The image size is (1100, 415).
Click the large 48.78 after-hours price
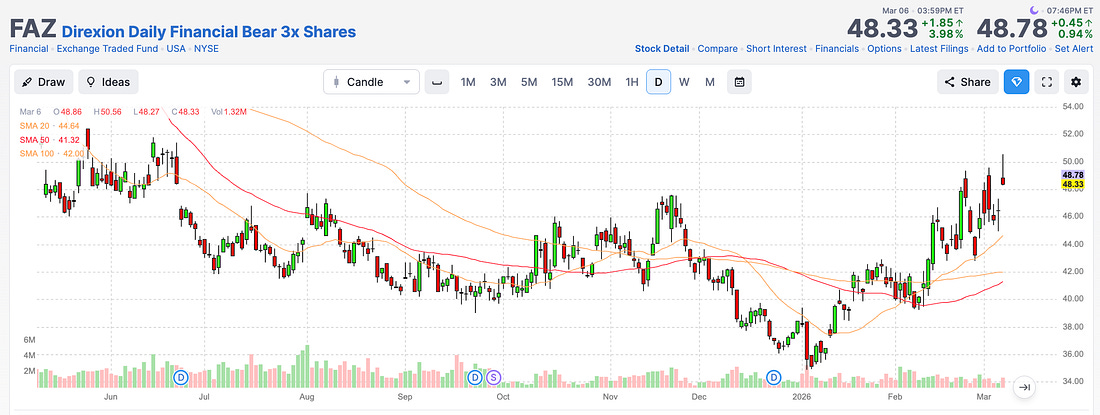point(1012,29)
